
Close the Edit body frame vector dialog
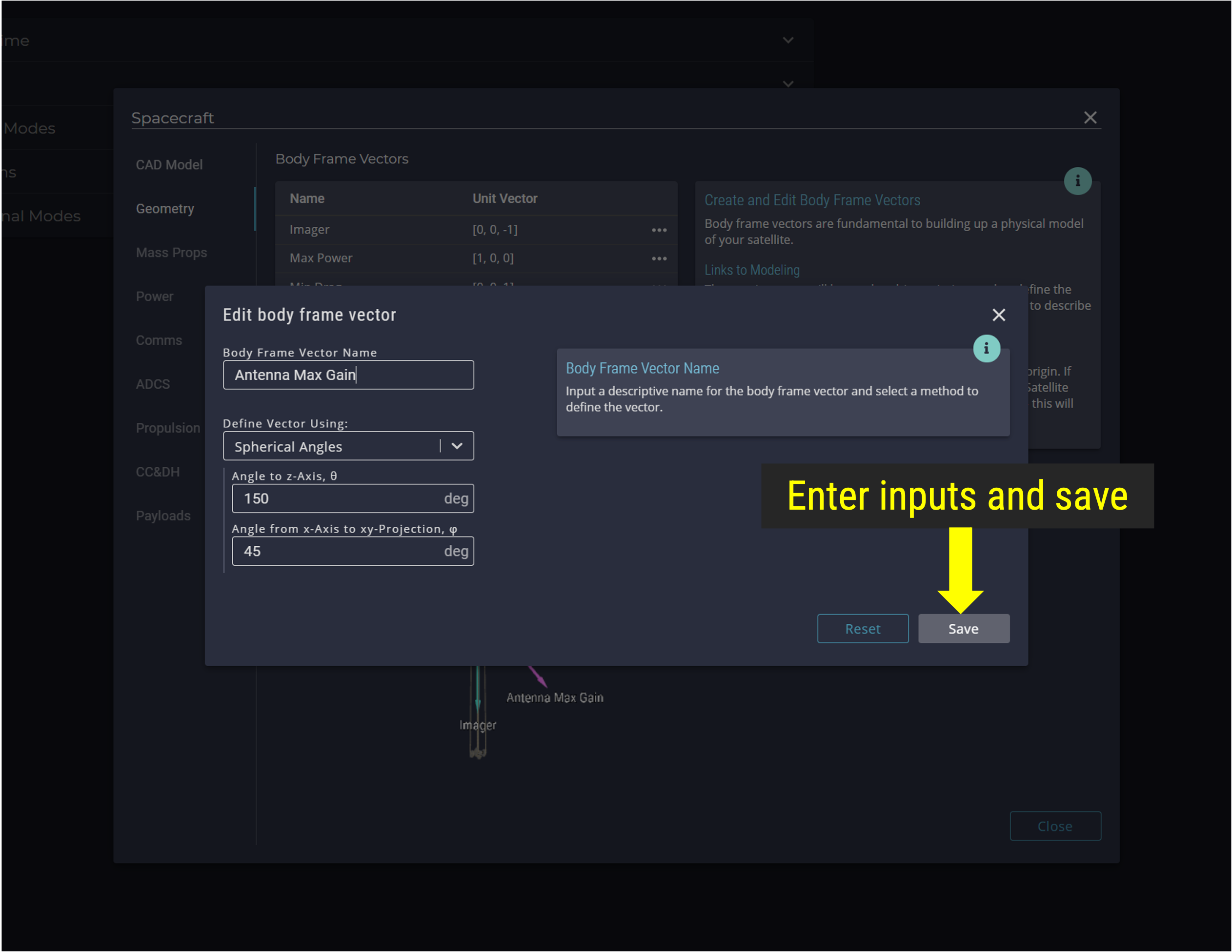[998, 315]
